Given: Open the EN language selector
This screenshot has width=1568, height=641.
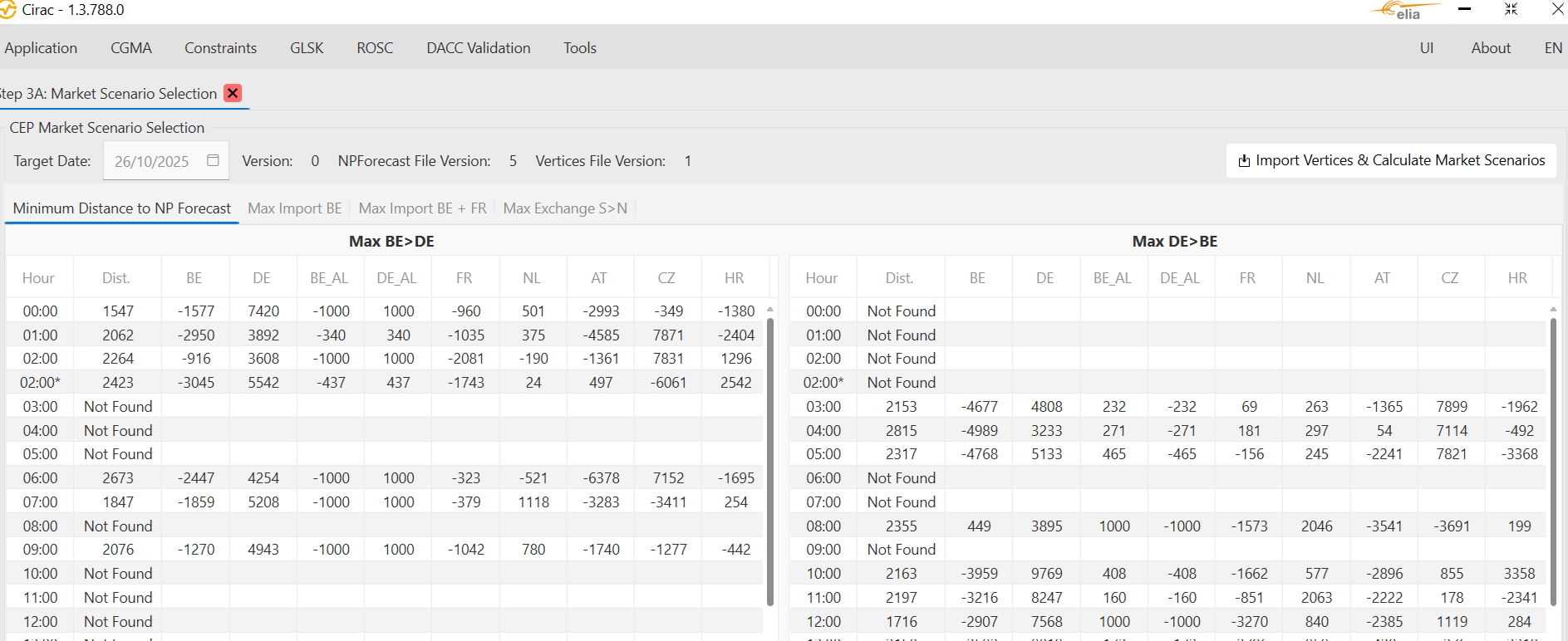Looking at the screenshot, I should pyautogui.click(x=1552, y=48).
